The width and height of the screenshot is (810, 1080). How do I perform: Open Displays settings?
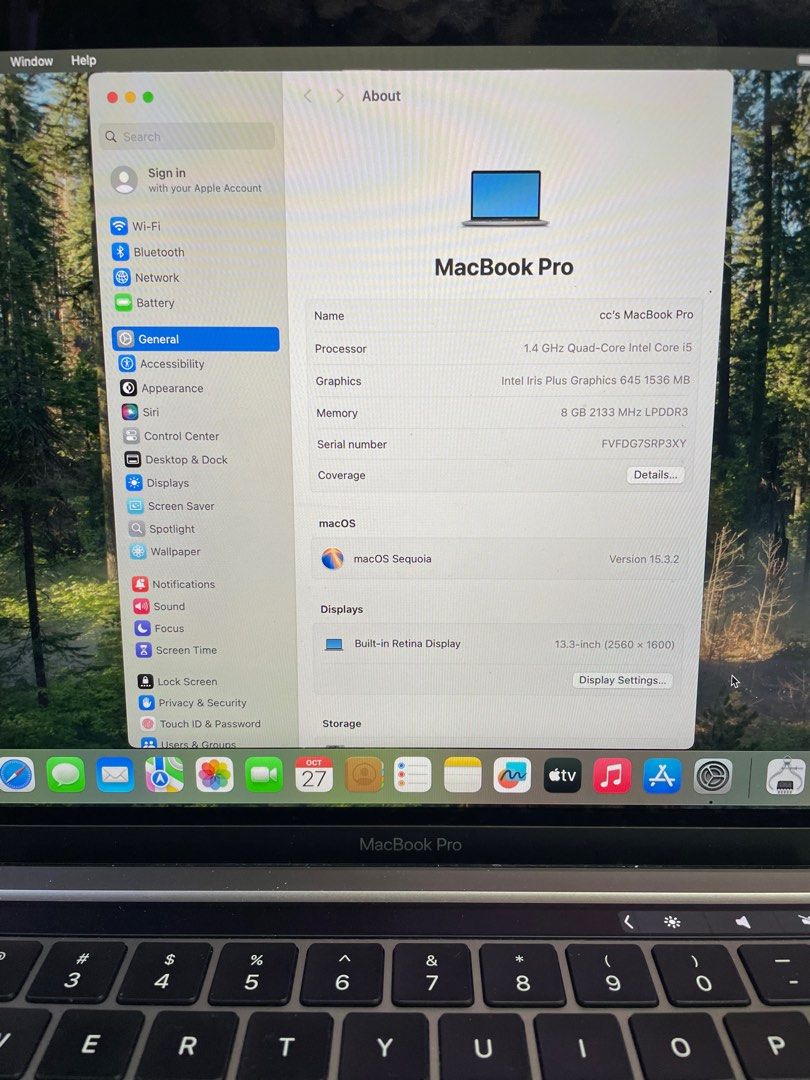tap(166, 483)
